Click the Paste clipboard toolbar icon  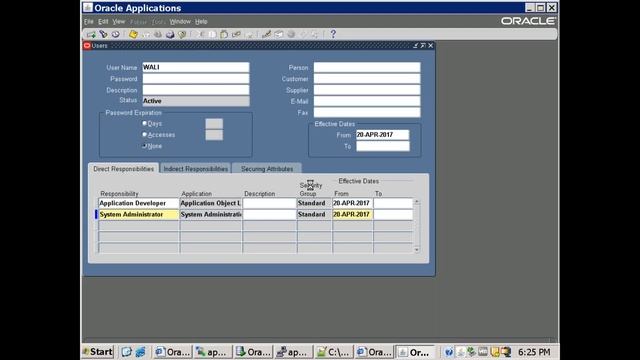tap(224, 34)
